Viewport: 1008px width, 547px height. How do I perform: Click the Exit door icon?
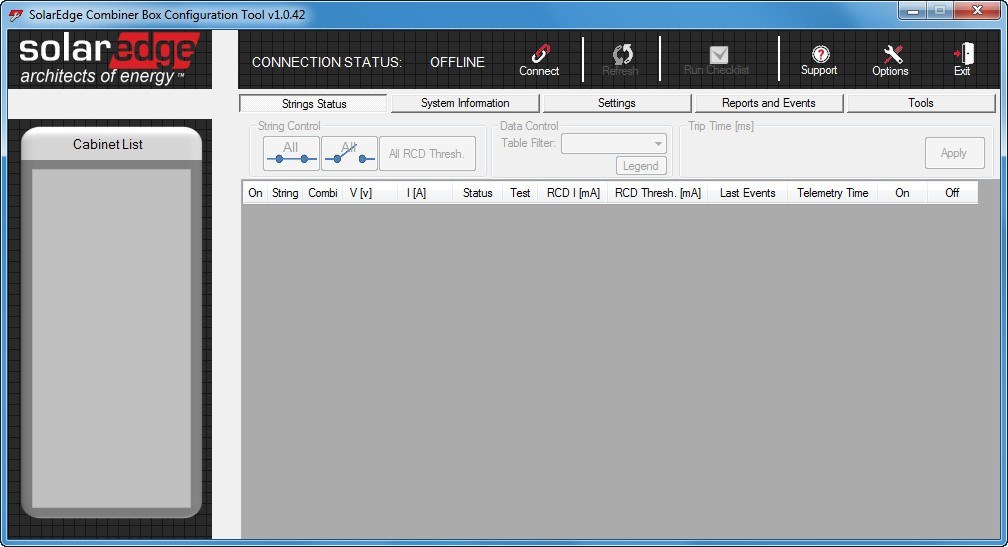[x=964, y=54]
